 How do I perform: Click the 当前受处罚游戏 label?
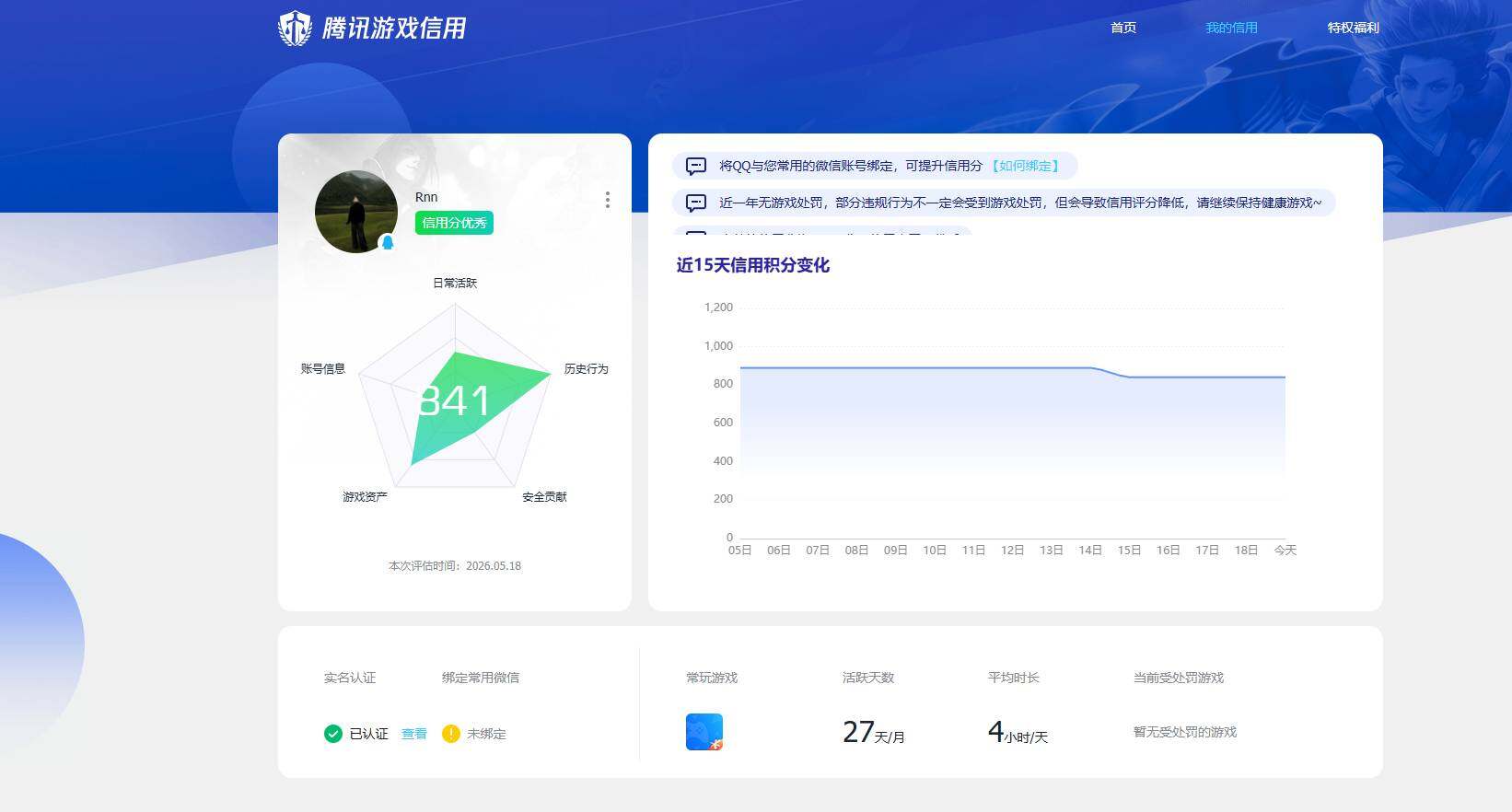1179,678
